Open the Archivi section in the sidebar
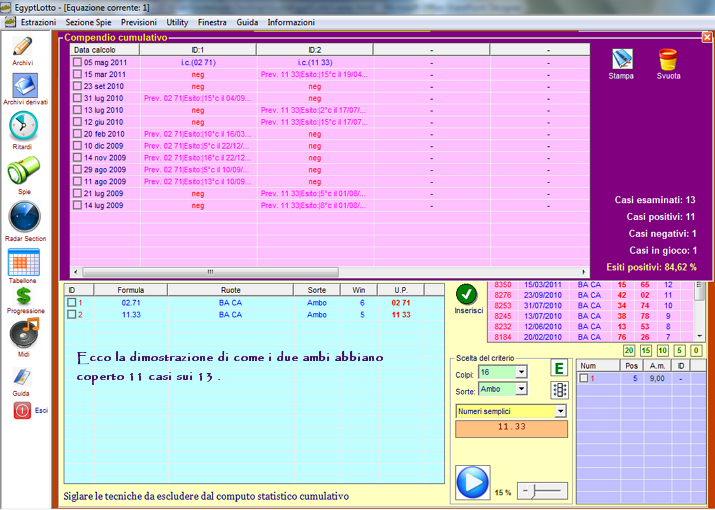Viewport: 715px width, 510px height. coord(22,49)
